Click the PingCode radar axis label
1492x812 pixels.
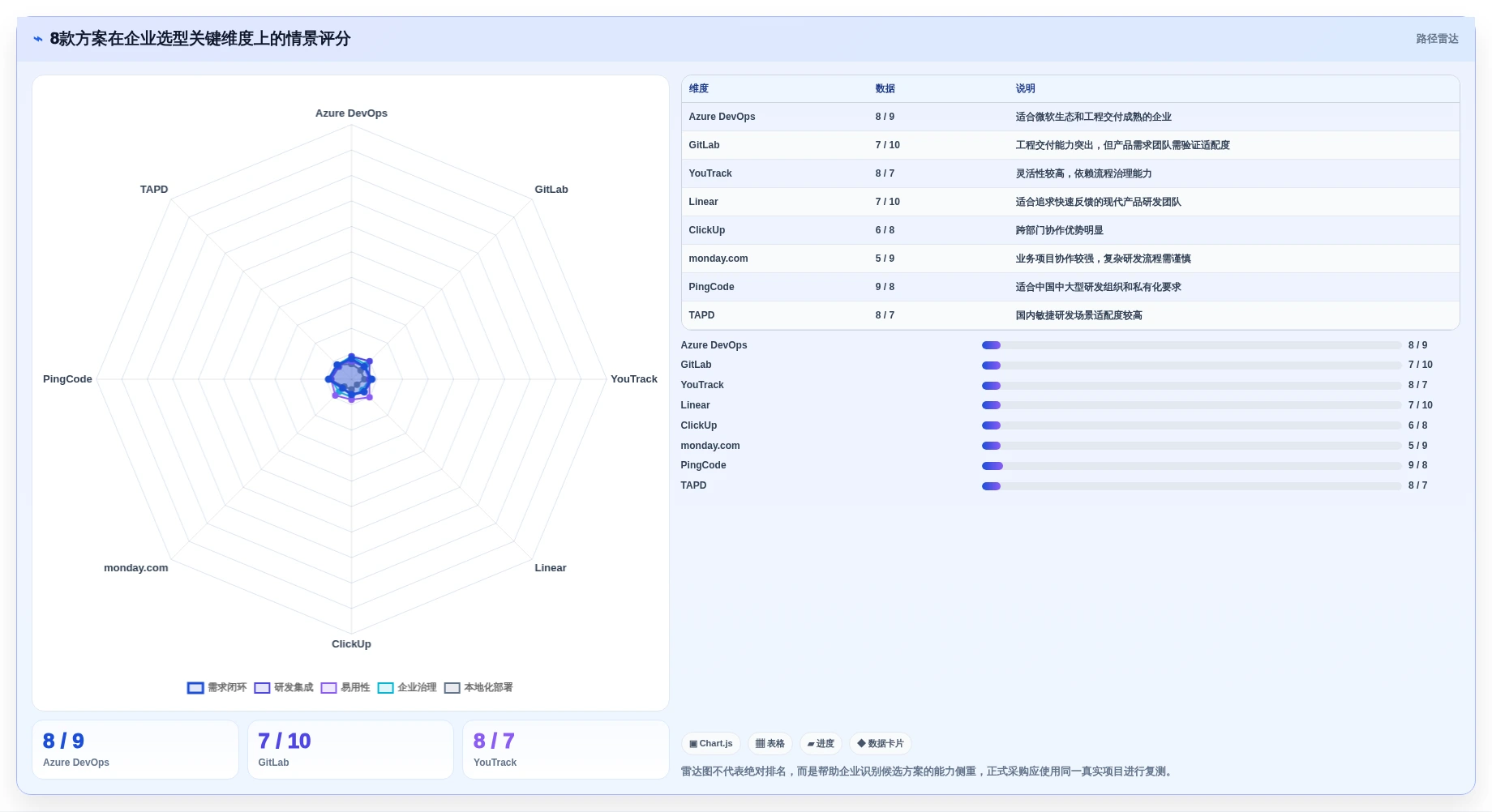(x=67, y=379)
